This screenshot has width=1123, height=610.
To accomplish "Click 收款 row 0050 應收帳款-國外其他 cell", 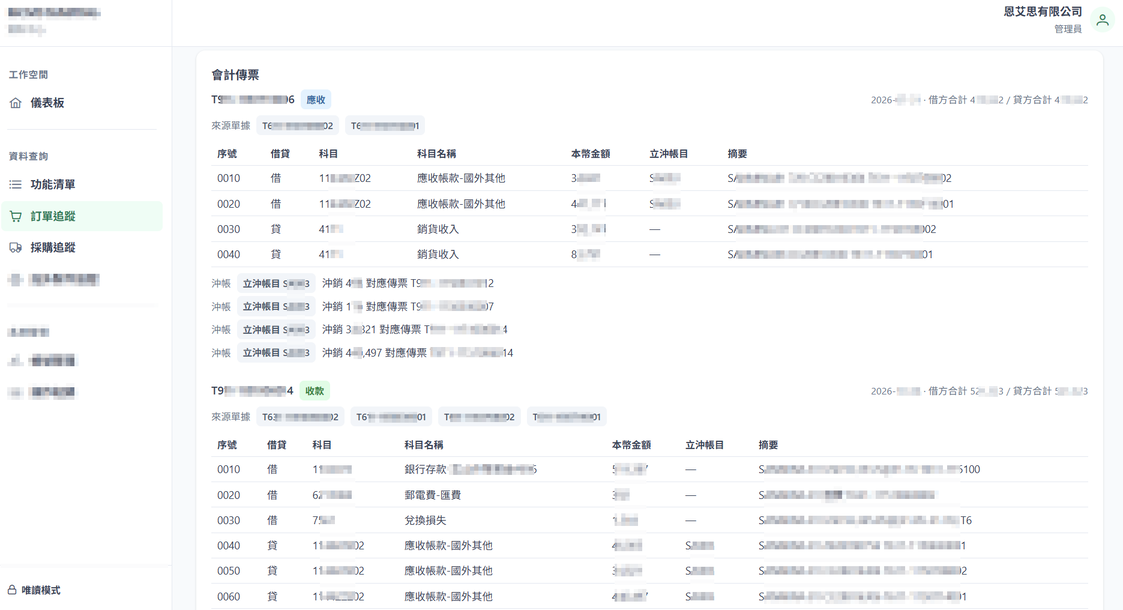I will 448,571.
